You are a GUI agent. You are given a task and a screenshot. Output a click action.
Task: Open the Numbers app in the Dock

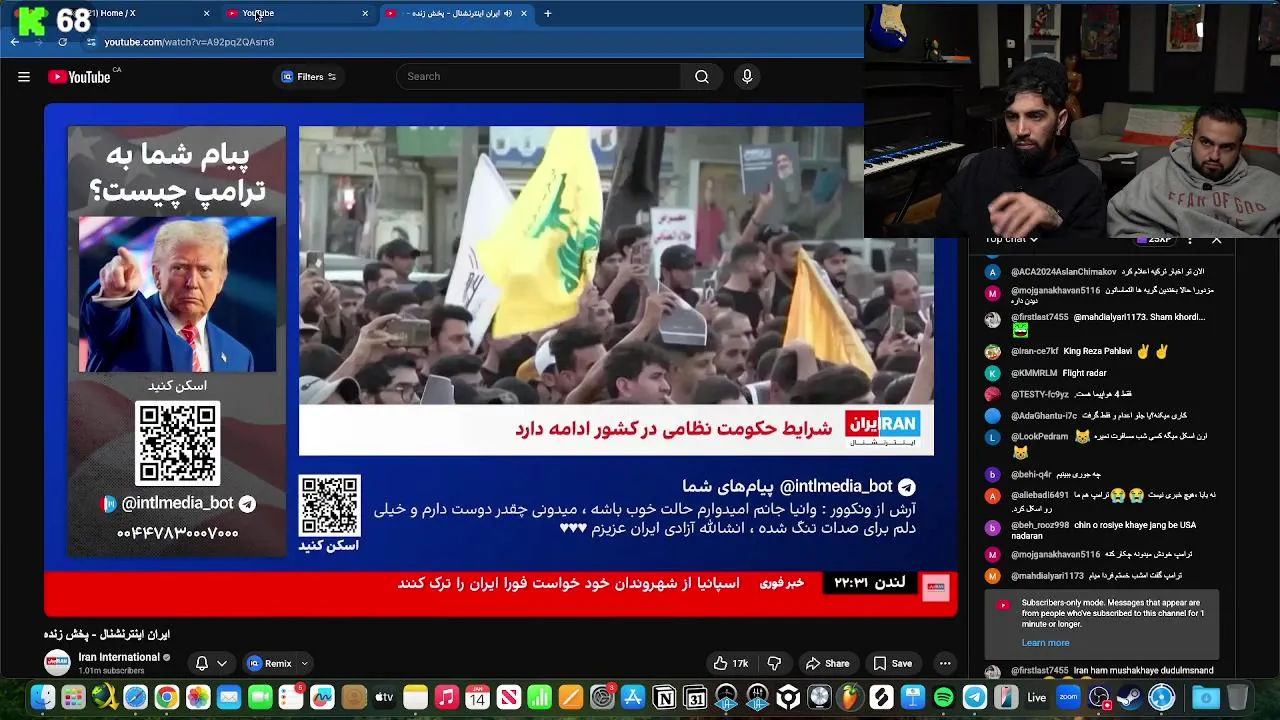539,697
